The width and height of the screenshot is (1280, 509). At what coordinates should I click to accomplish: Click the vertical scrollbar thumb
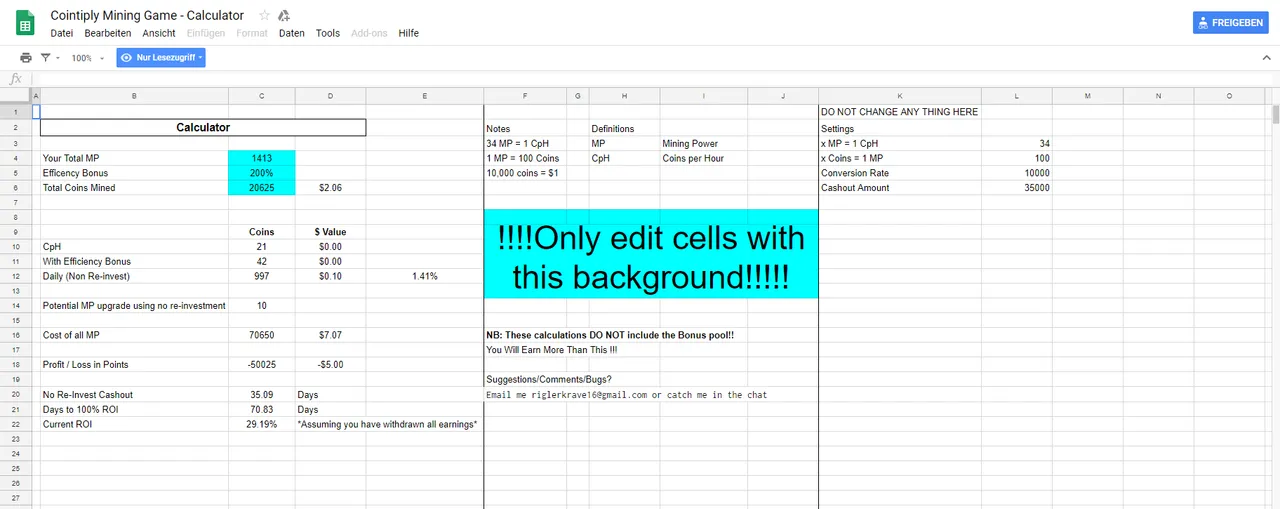[x=1274, y=113]
